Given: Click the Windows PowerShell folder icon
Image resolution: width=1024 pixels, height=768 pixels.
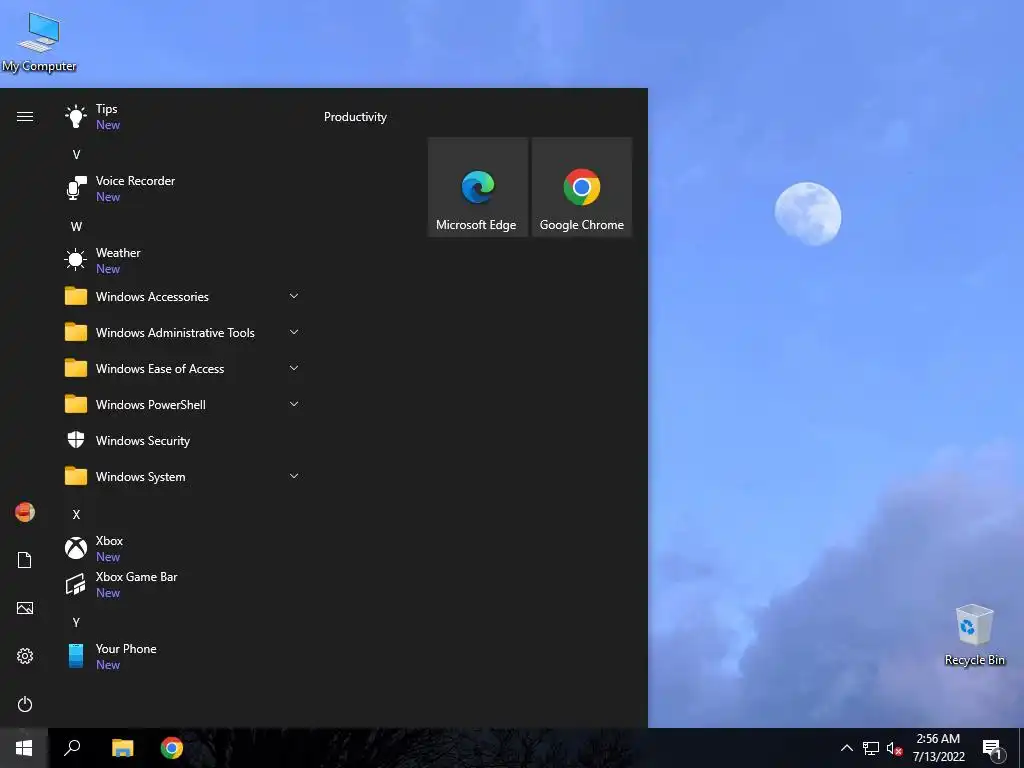Looking at the screenshot, I should point(76,404).
